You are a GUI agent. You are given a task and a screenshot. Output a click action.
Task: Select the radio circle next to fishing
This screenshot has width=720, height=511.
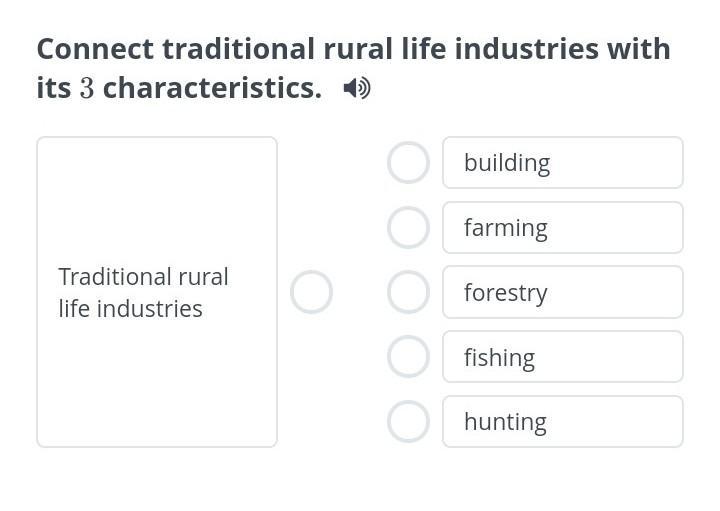tap(408, 357)
